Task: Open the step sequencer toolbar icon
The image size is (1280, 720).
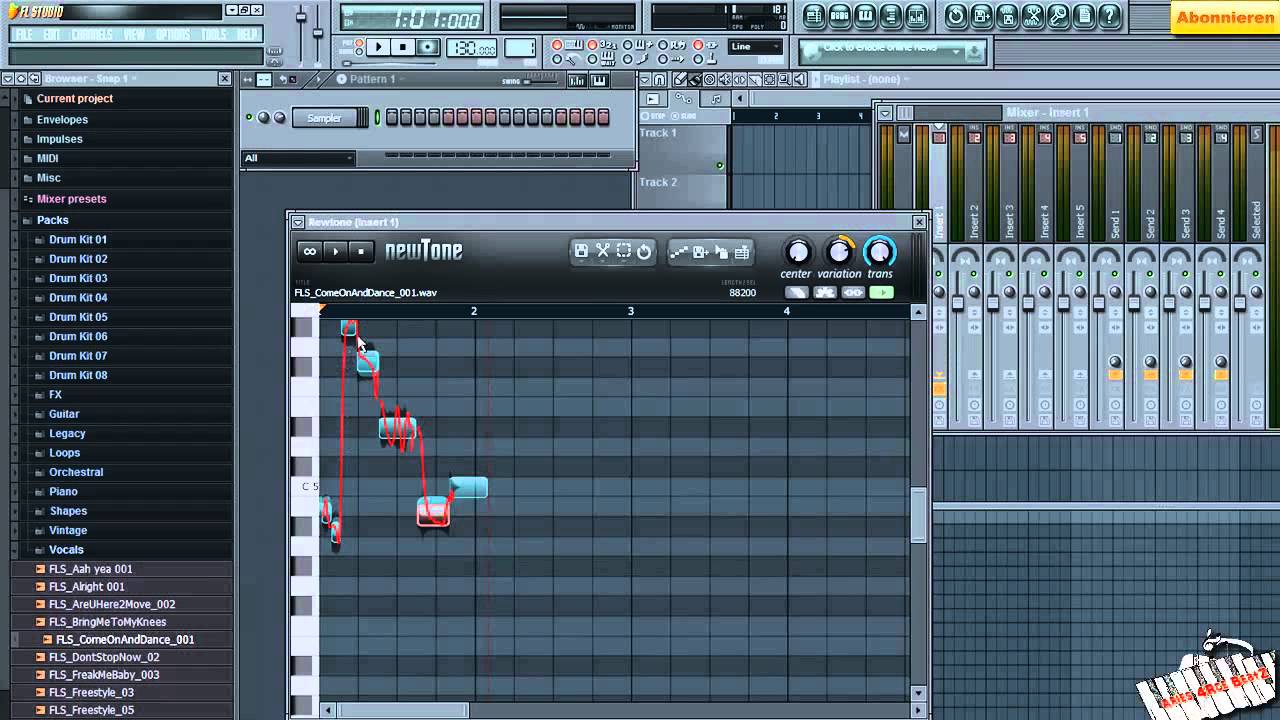Action: coord(840,15)
